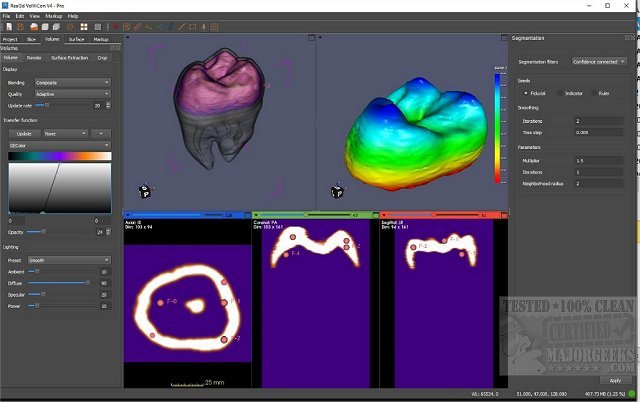Click the Diffuse lighting slider

click(60, 283)
